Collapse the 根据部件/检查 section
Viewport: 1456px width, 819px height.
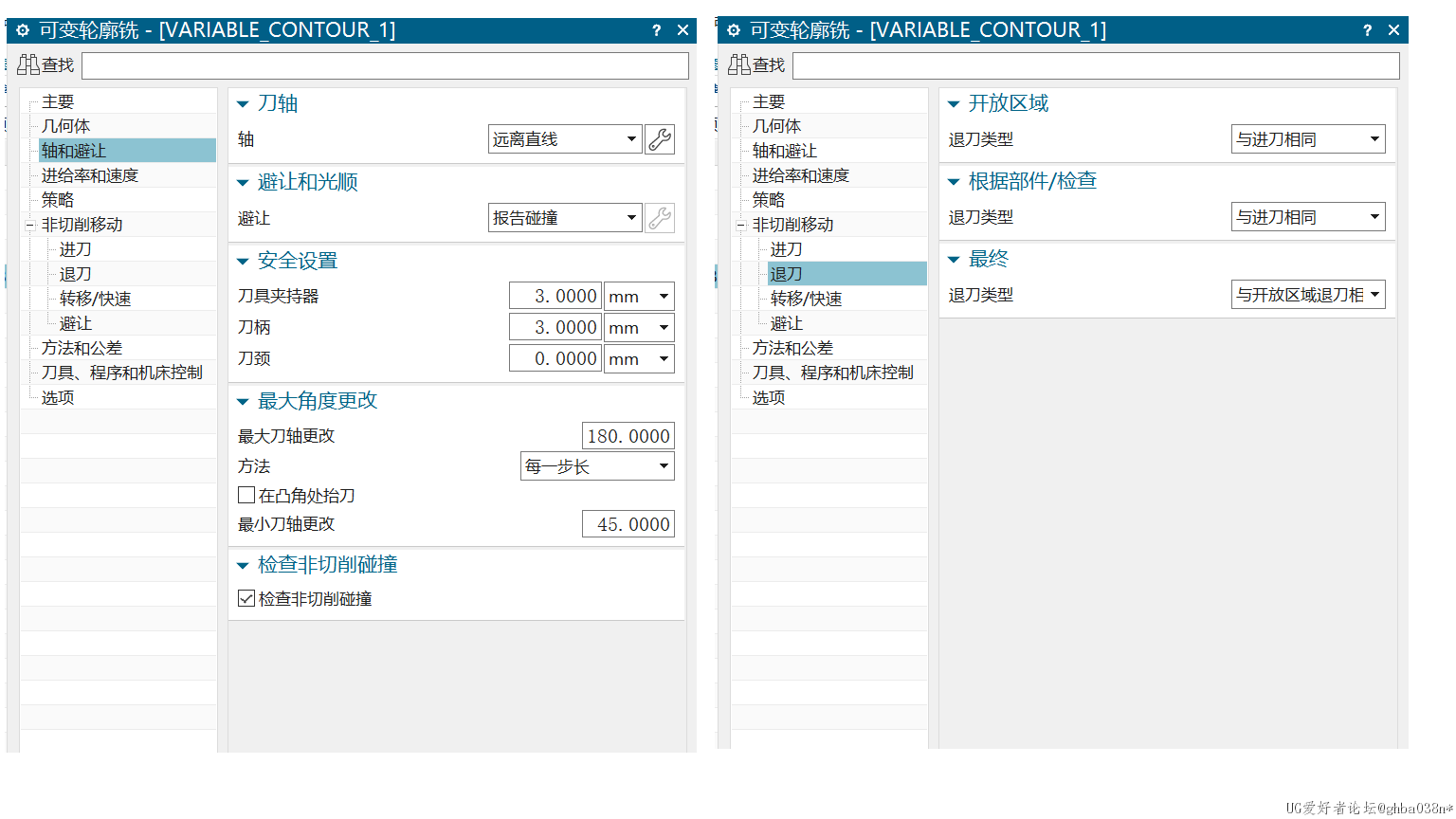(954, 182)
